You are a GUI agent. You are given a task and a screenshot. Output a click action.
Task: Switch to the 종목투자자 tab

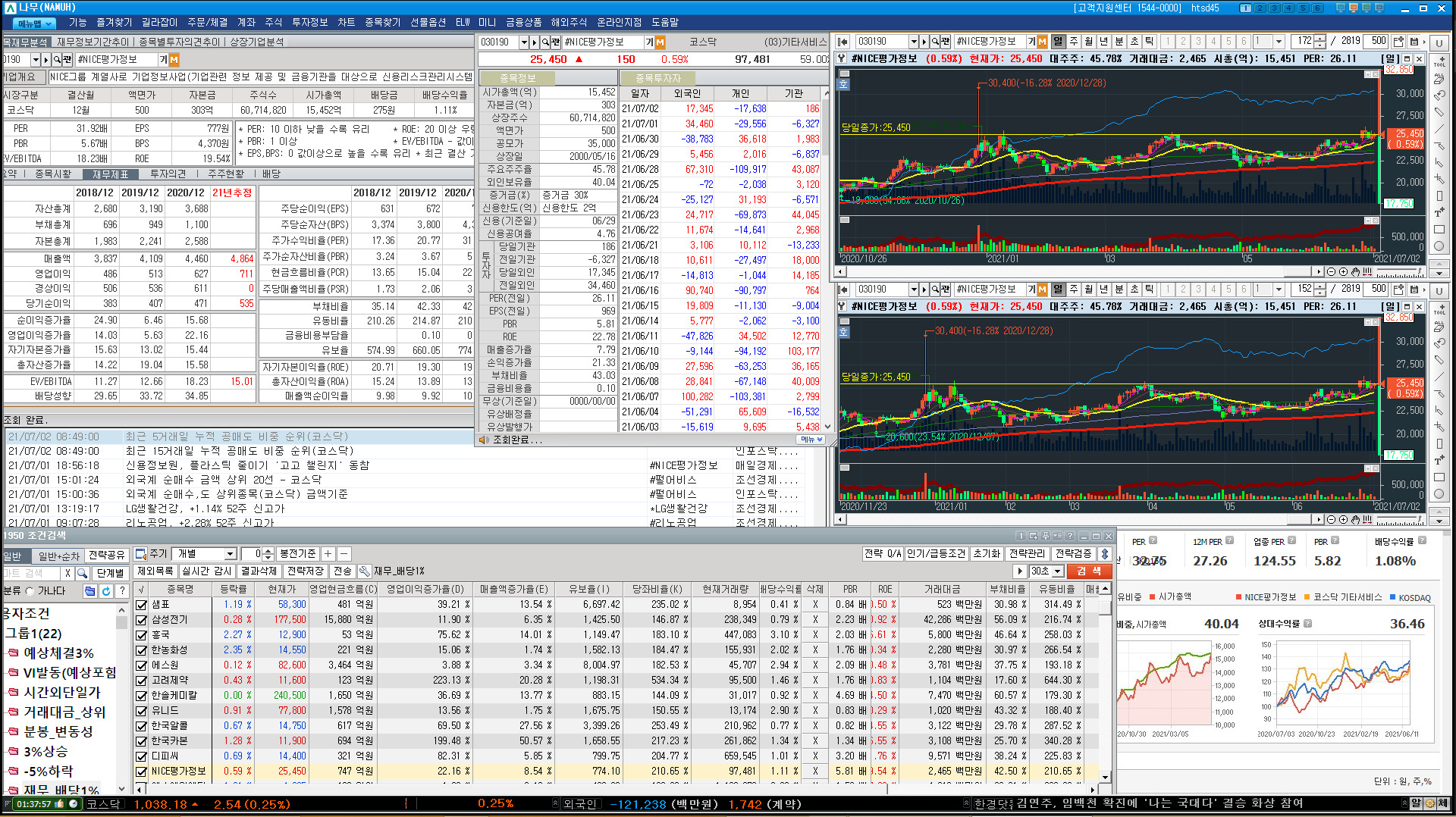point(658,78)
